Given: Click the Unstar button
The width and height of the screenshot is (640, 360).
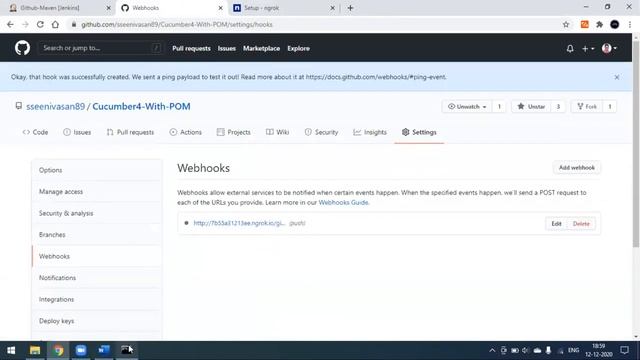Looking at the screenshot, I should tap(531, 107).
